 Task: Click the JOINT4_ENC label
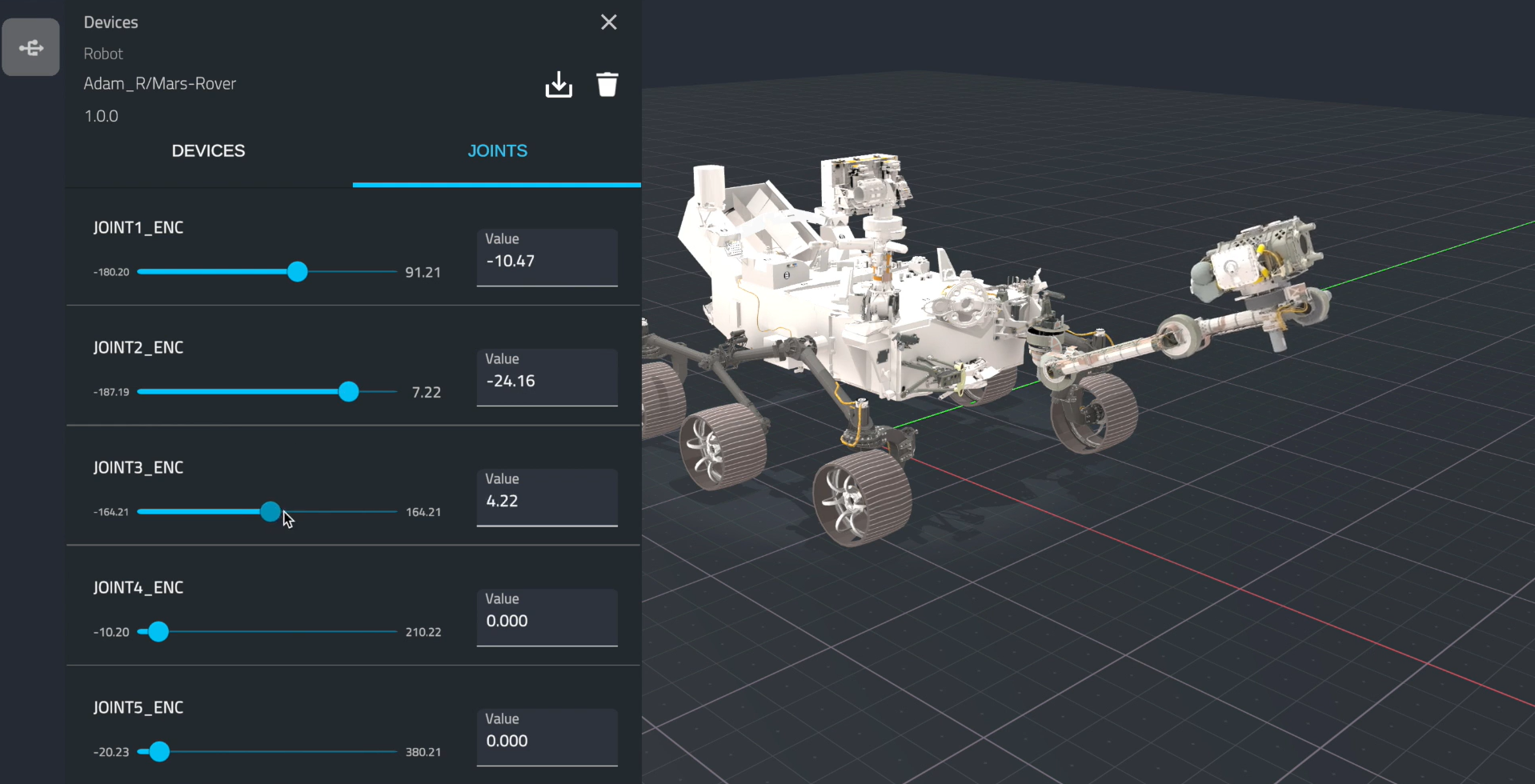[x=138, y=588]
